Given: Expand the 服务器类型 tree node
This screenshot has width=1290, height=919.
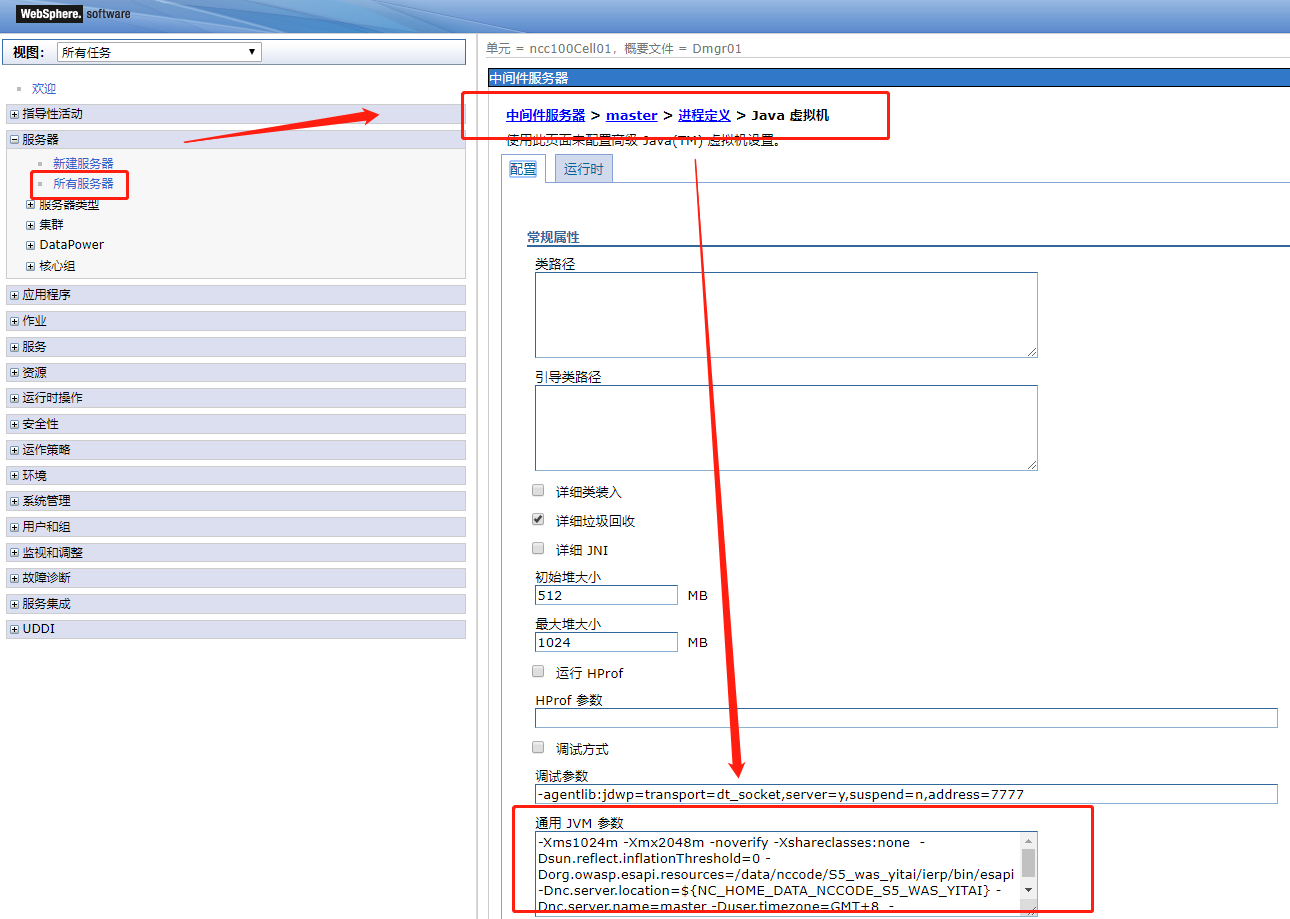Looking at the screenshot, I should click(31, 205).
